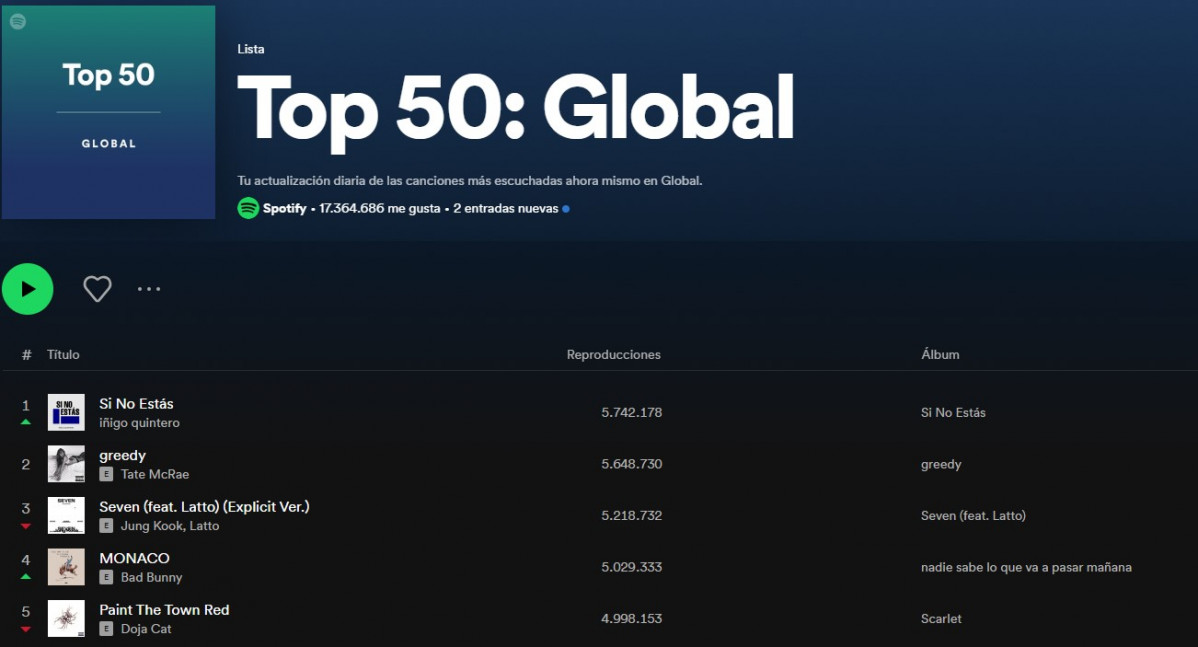Open artist iñigo quintero

coord(139,422)
